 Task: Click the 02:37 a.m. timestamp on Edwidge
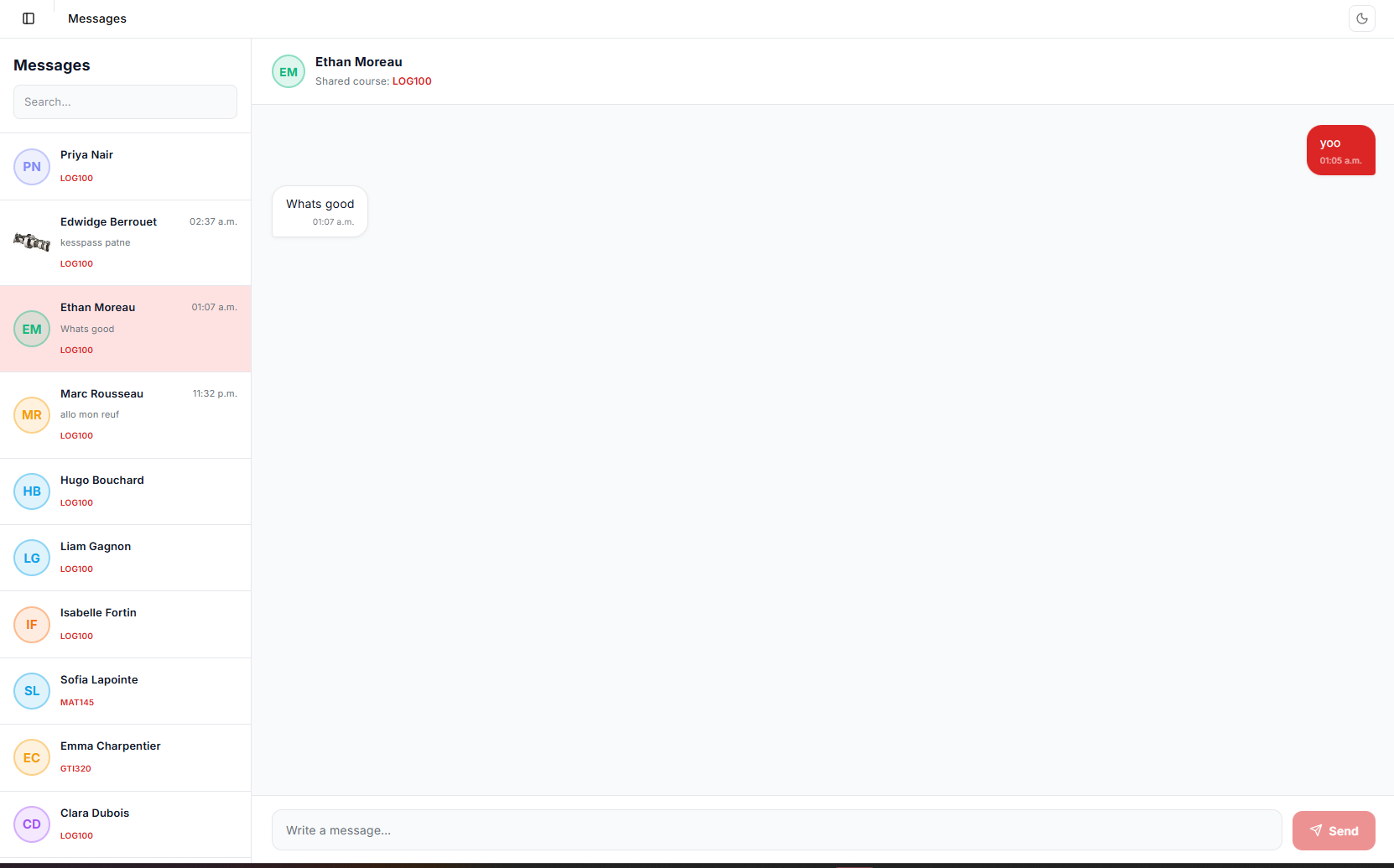[213, 221]
